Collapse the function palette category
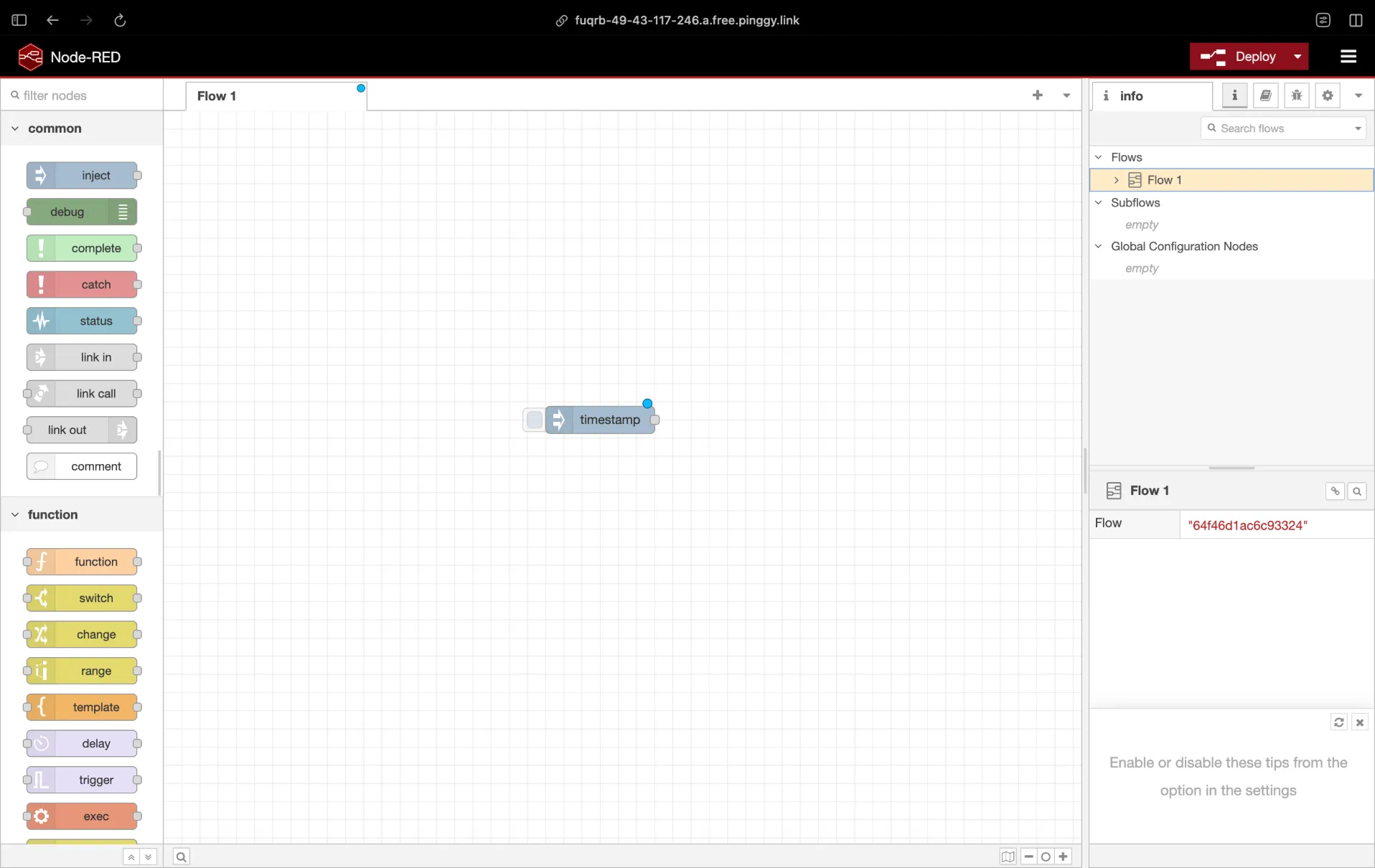This screenshot has width=1375, height=868. pos(15,514)
